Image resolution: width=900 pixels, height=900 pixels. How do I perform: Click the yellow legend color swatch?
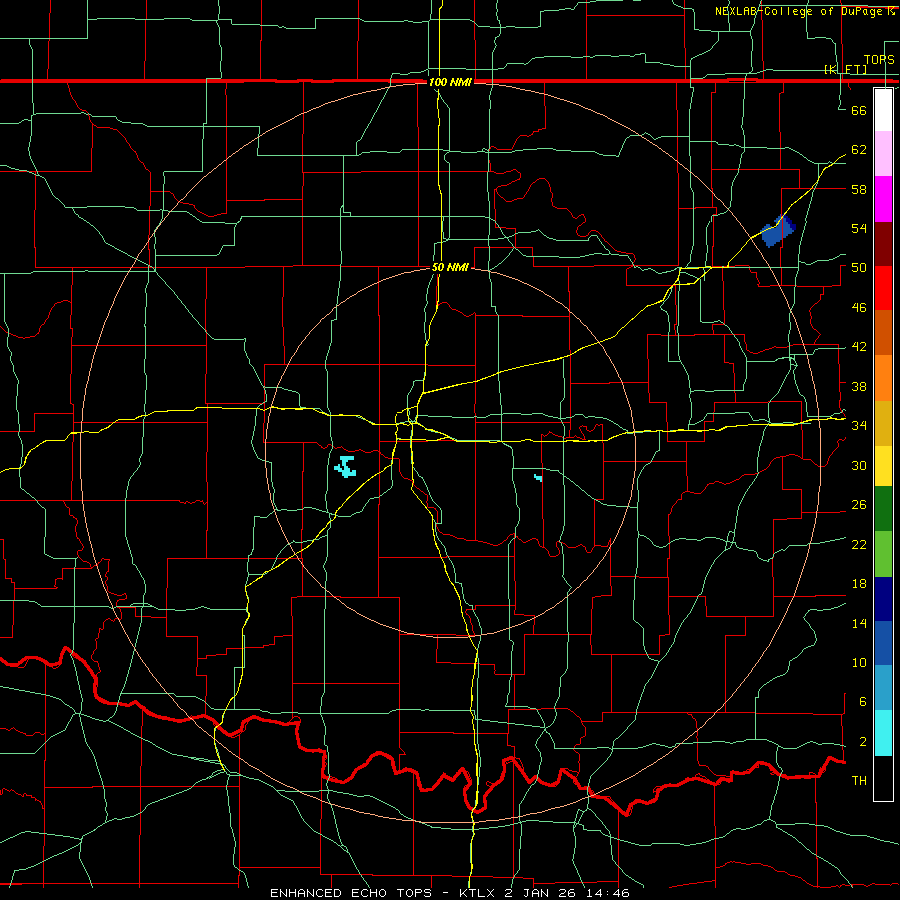point(883,466)
